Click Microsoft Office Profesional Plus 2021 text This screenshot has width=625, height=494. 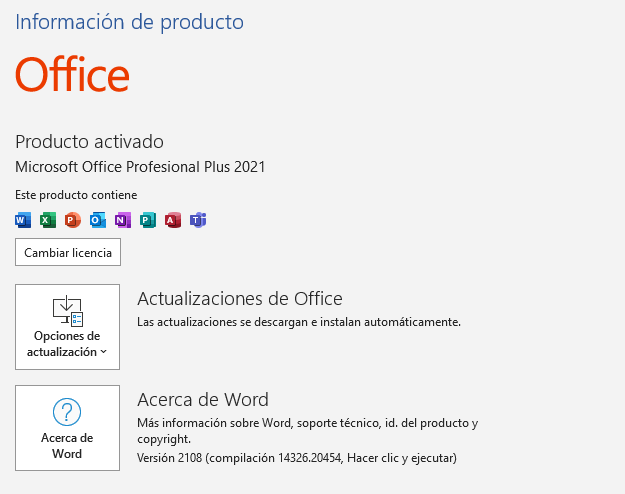tap(140, 167)
